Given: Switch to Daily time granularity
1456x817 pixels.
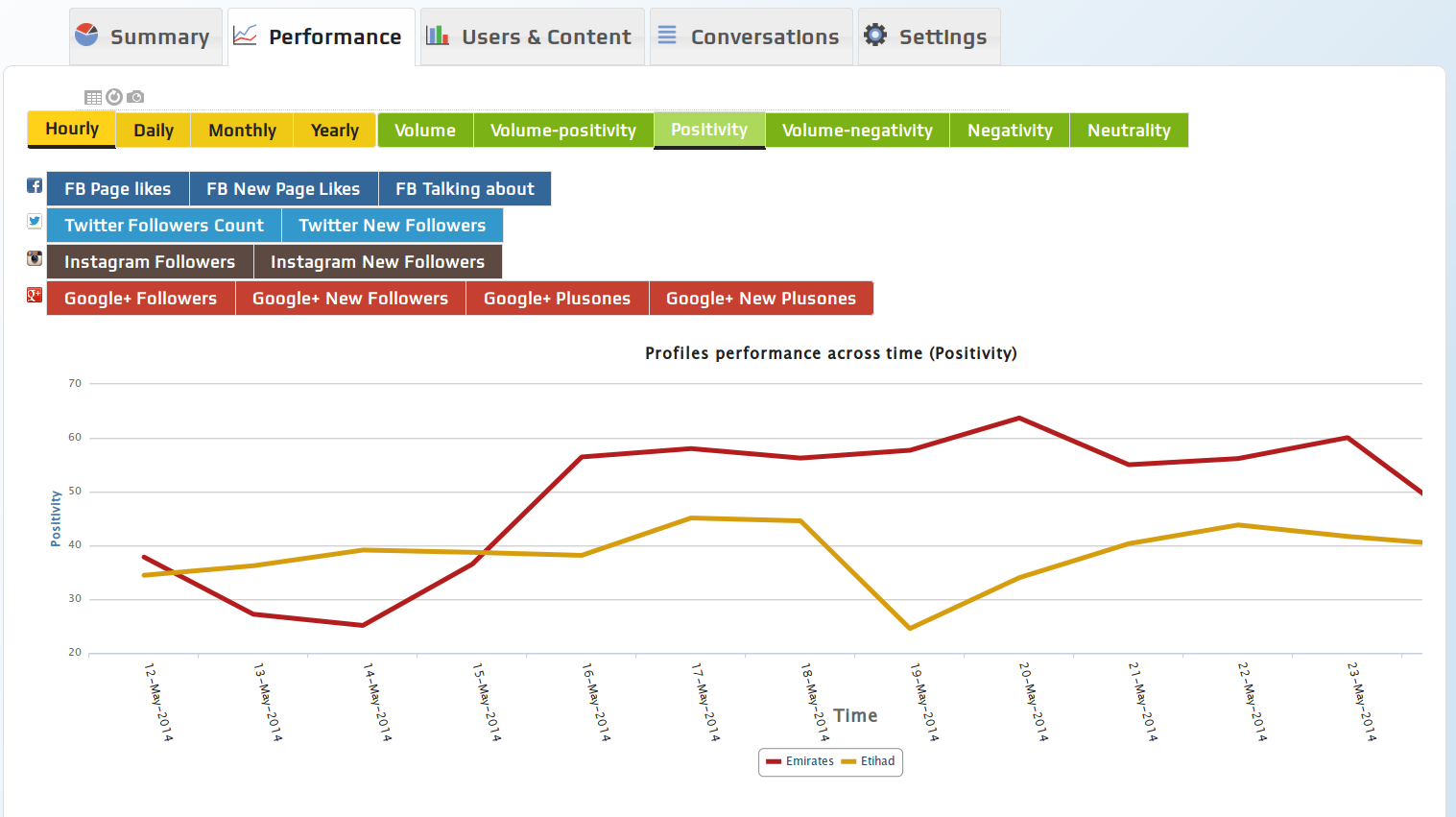Looking at the screenshot, I should (154, 131).
